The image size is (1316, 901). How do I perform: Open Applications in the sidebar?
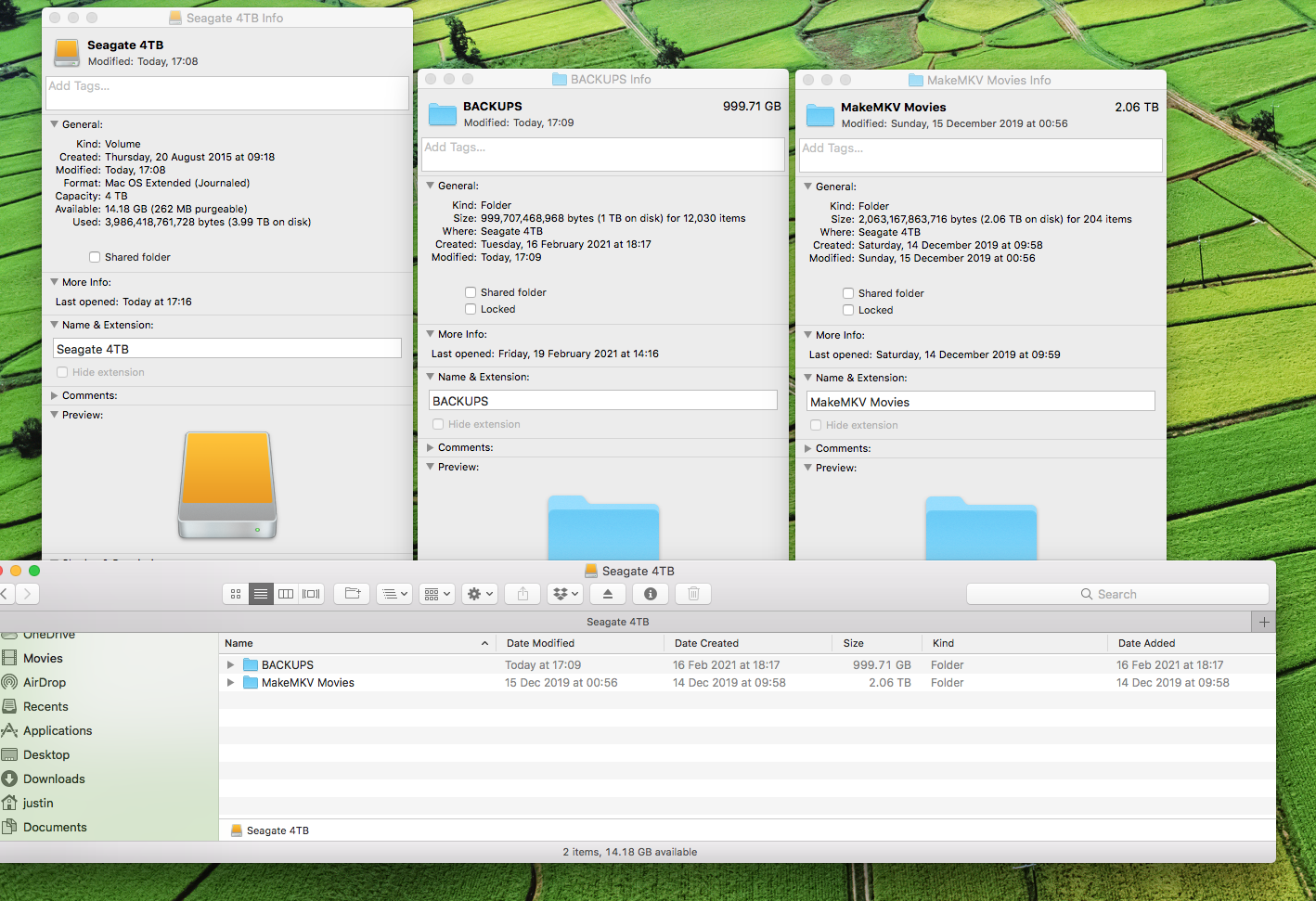pyautogui.click(x=58, y=730)
